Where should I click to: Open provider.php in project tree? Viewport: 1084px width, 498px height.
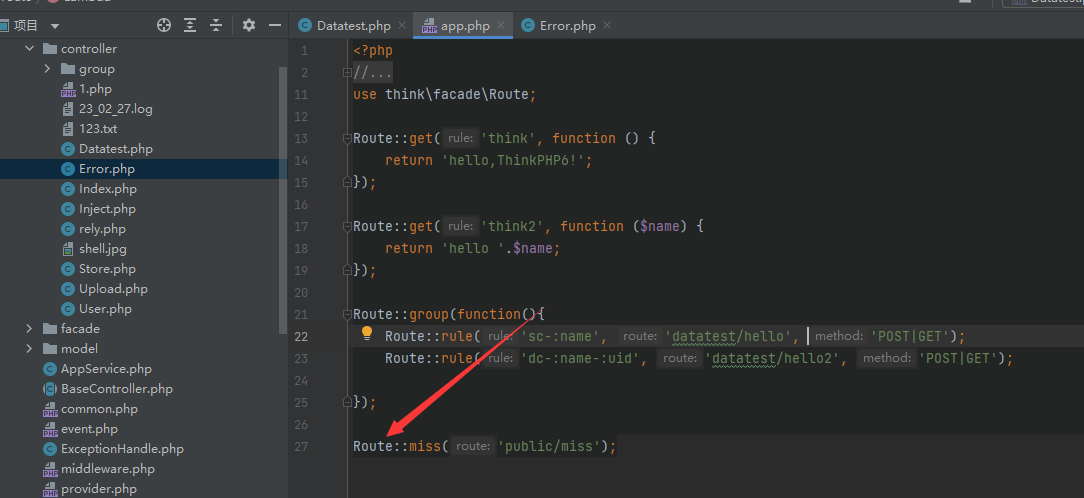(x=99, y=489)
